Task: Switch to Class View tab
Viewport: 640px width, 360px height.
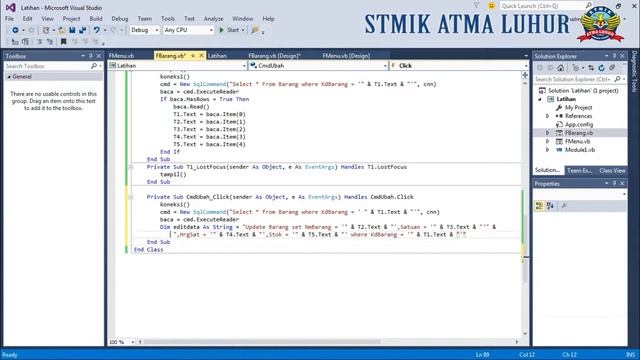Action: (x=612, y=171)
